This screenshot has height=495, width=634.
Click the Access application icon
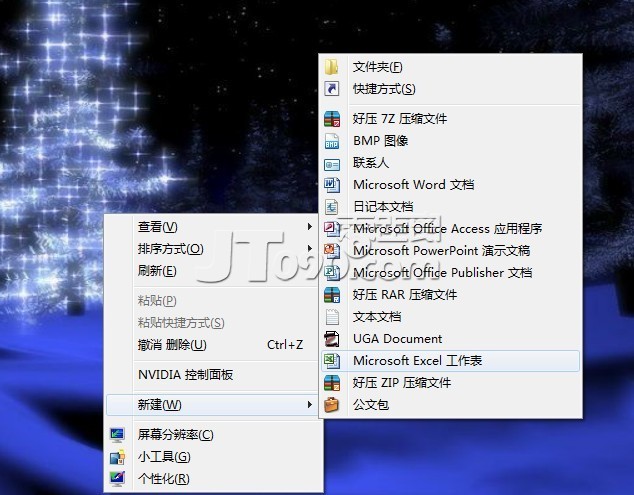(x=332, y=229)
